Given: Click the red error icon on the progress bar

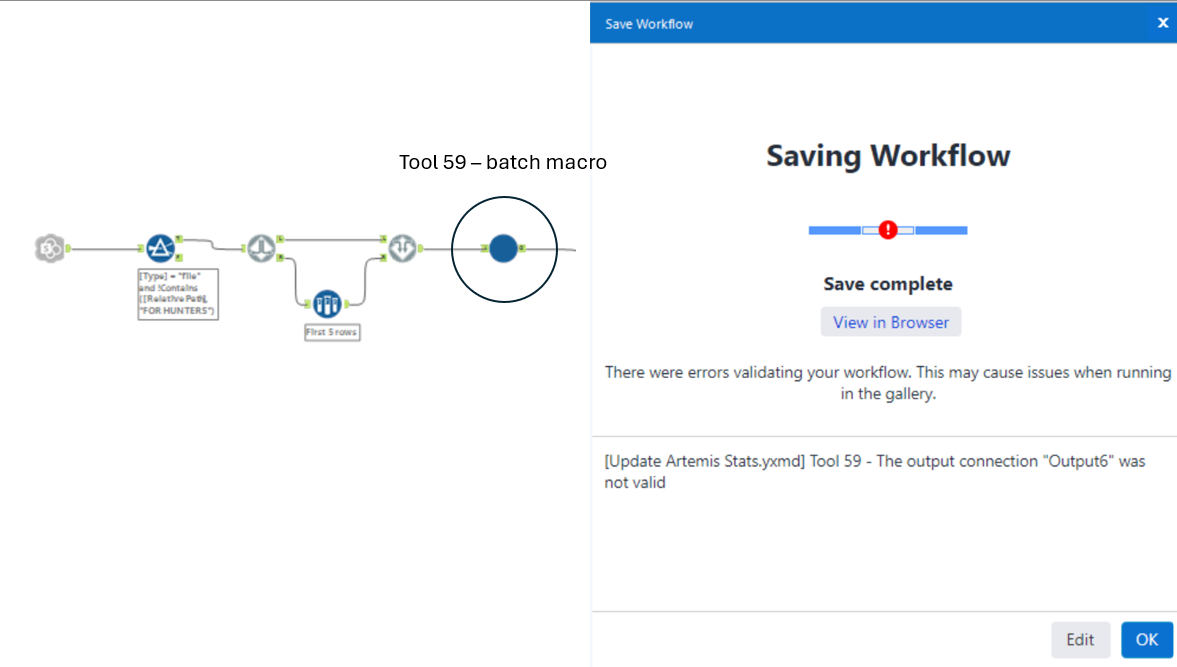Looking at the screenshot, I should tap(886, 229).
